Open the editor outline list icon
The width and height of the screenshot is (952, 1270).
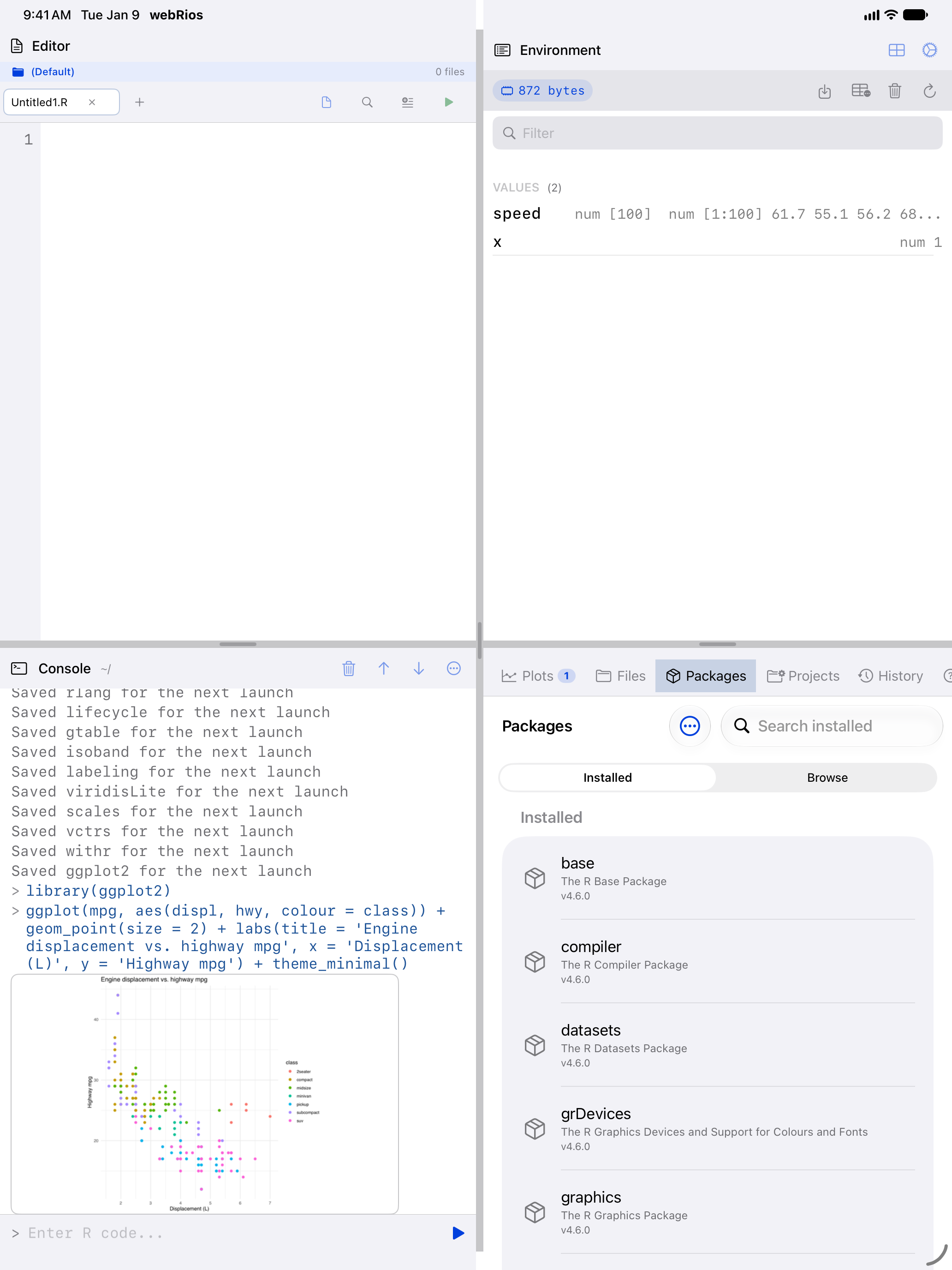(x=407, y=102)
